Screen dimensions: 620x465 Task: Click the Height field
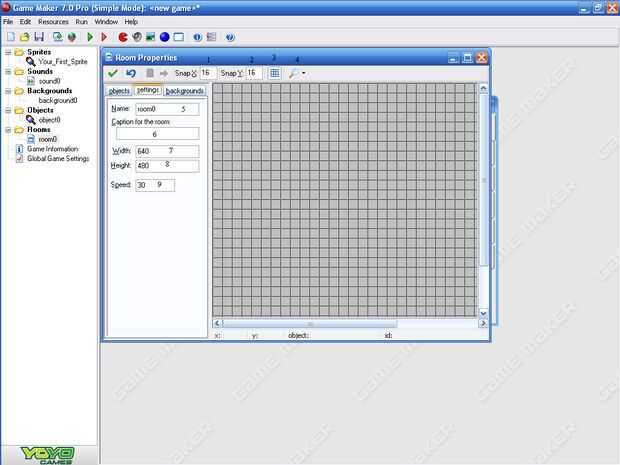[x=167, y=166]
